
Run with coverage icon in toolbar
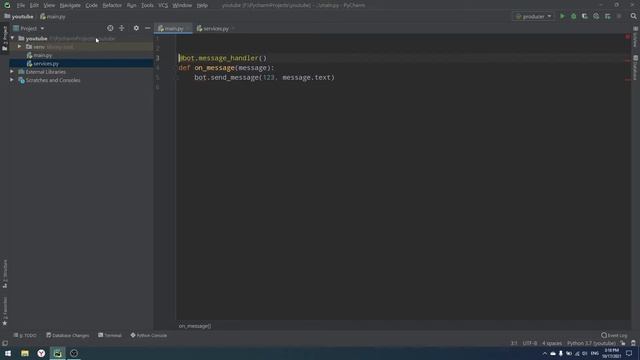point(584,16)
